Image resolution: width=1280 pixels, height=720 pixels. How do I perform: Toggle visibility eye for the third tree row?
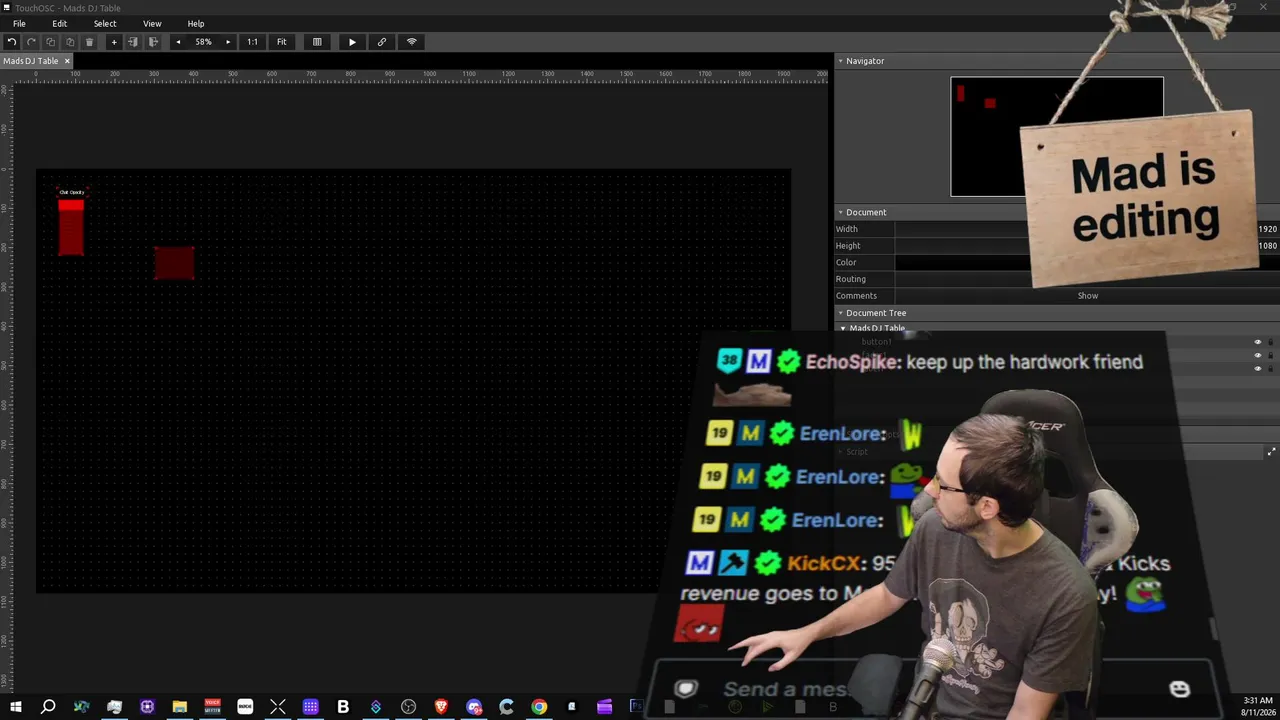tap(1258, 368)
